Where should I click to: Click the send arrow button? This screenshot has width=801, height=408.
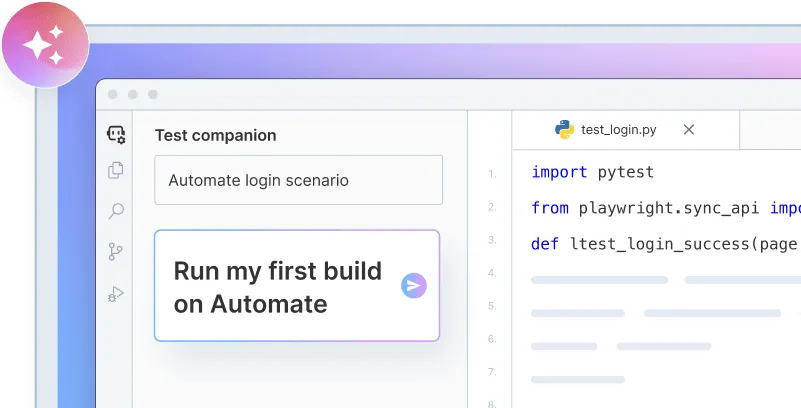pyautogui.click(x=414, y=285)
